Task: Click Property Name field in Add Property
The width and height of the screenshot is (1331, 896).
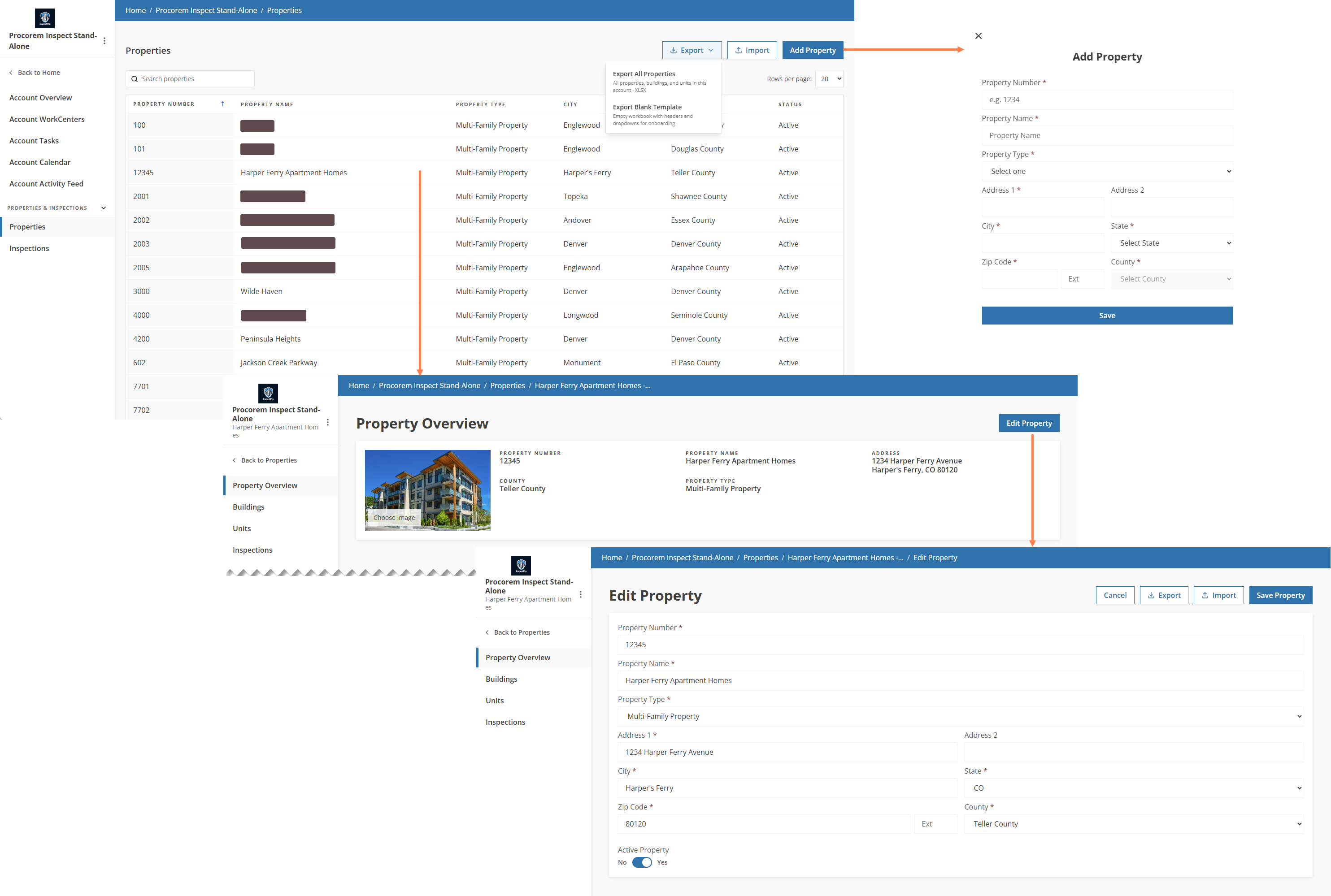Action: (x=1108, y=135)
